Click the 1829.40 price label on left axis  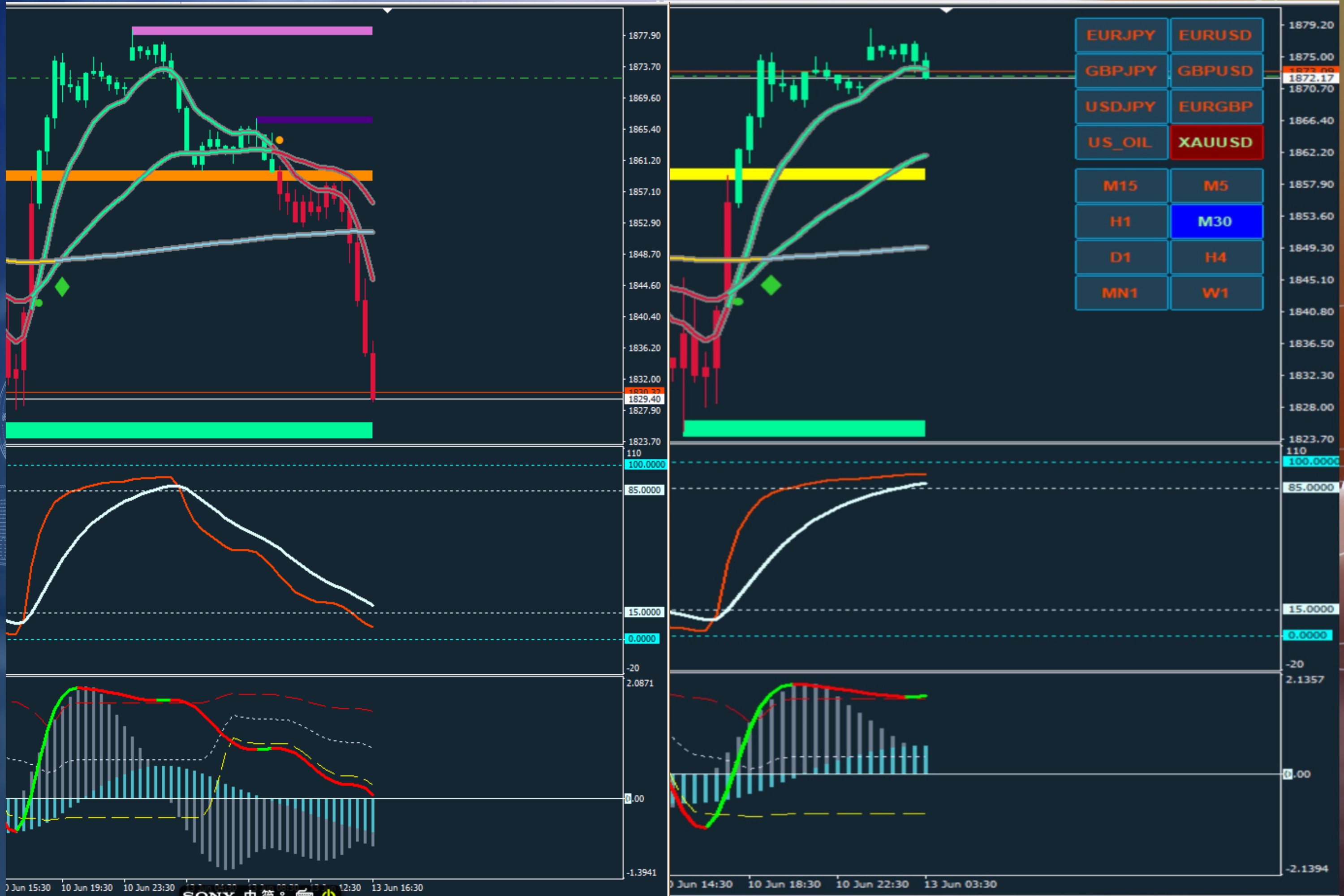point(644,400)
